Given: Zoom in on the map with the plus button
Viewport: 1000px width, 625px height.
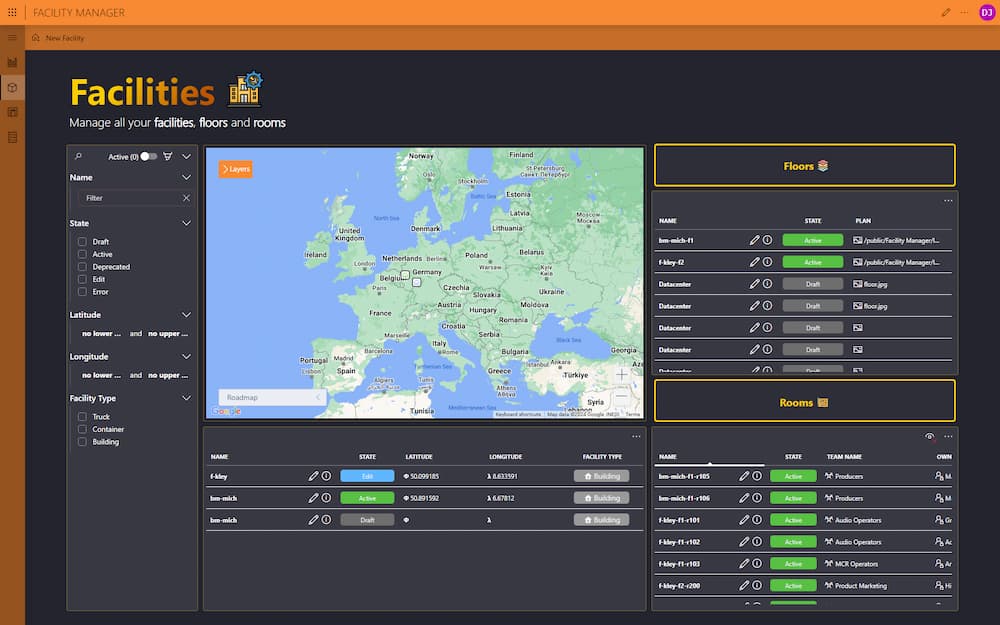Looking at the screenshot, I should (x=622, y=374).
